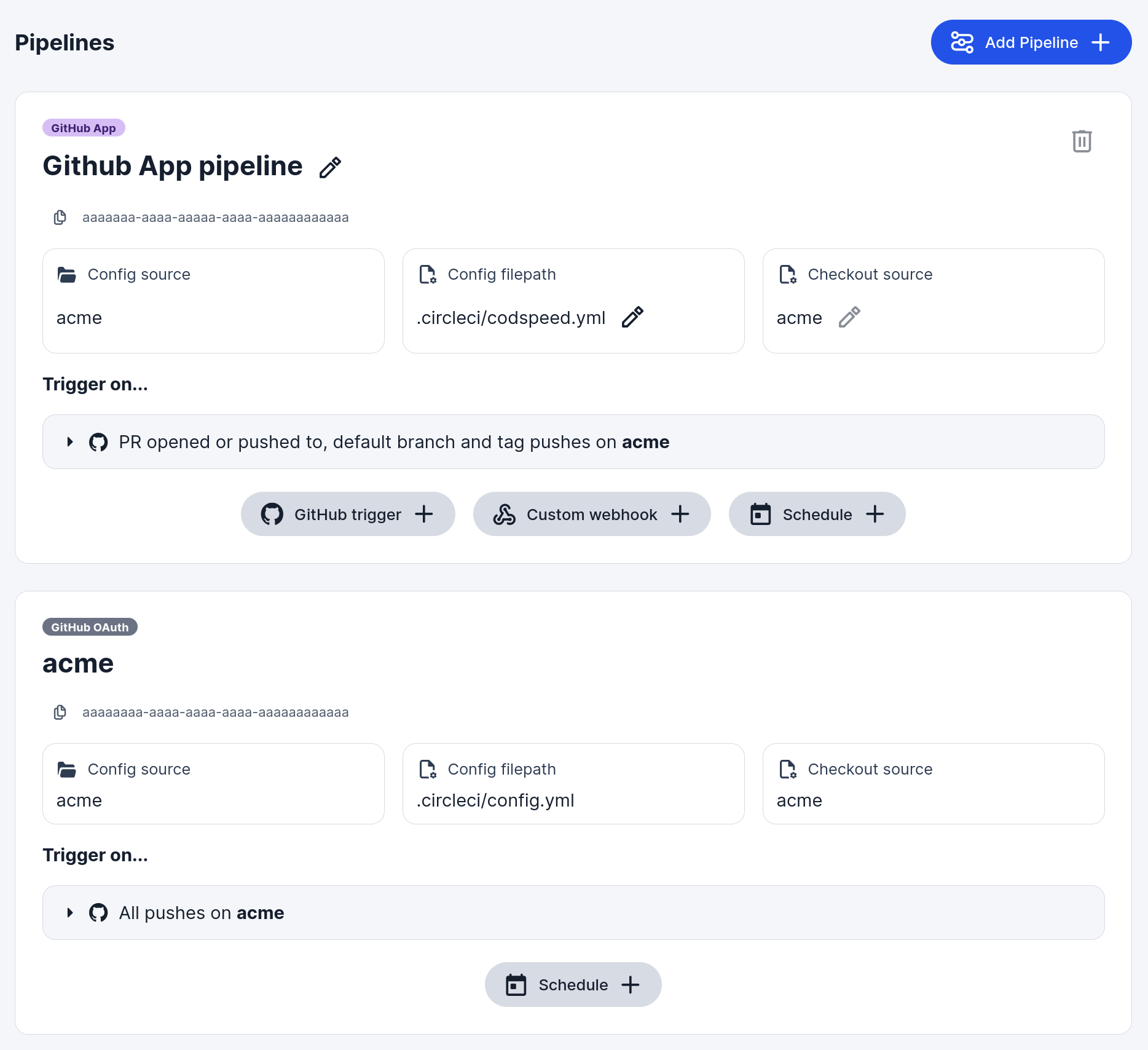Expand the All pushes on acme trigger
The height and width of the screenshot is (1050, 1148).
(x=70, y=913)
